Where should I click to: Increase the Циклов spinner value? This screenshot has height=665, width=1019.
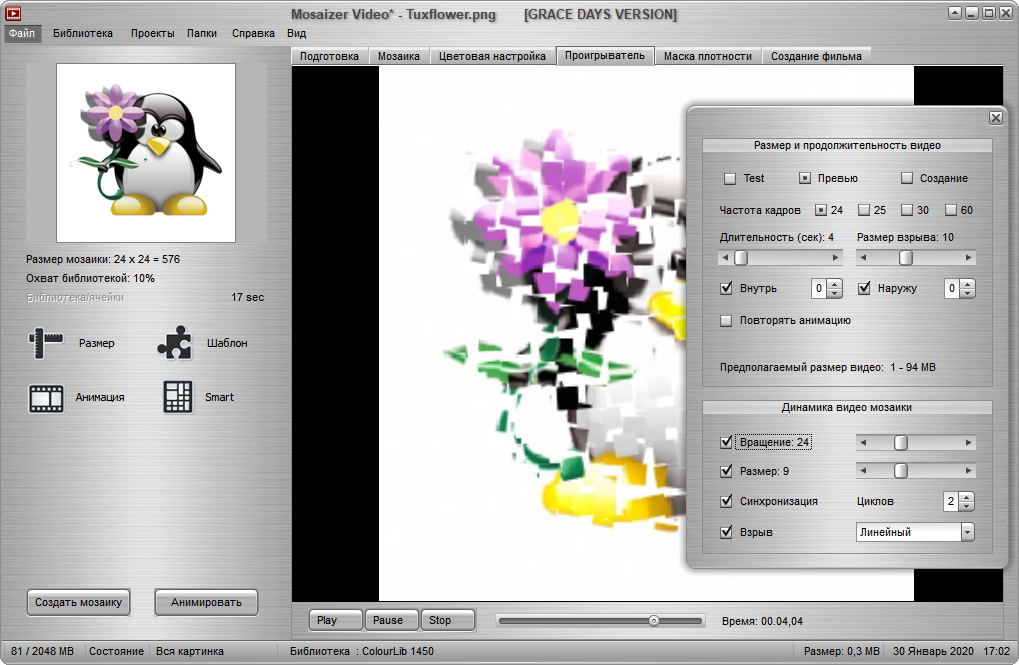pyautogui.click(x=967, y=497)
